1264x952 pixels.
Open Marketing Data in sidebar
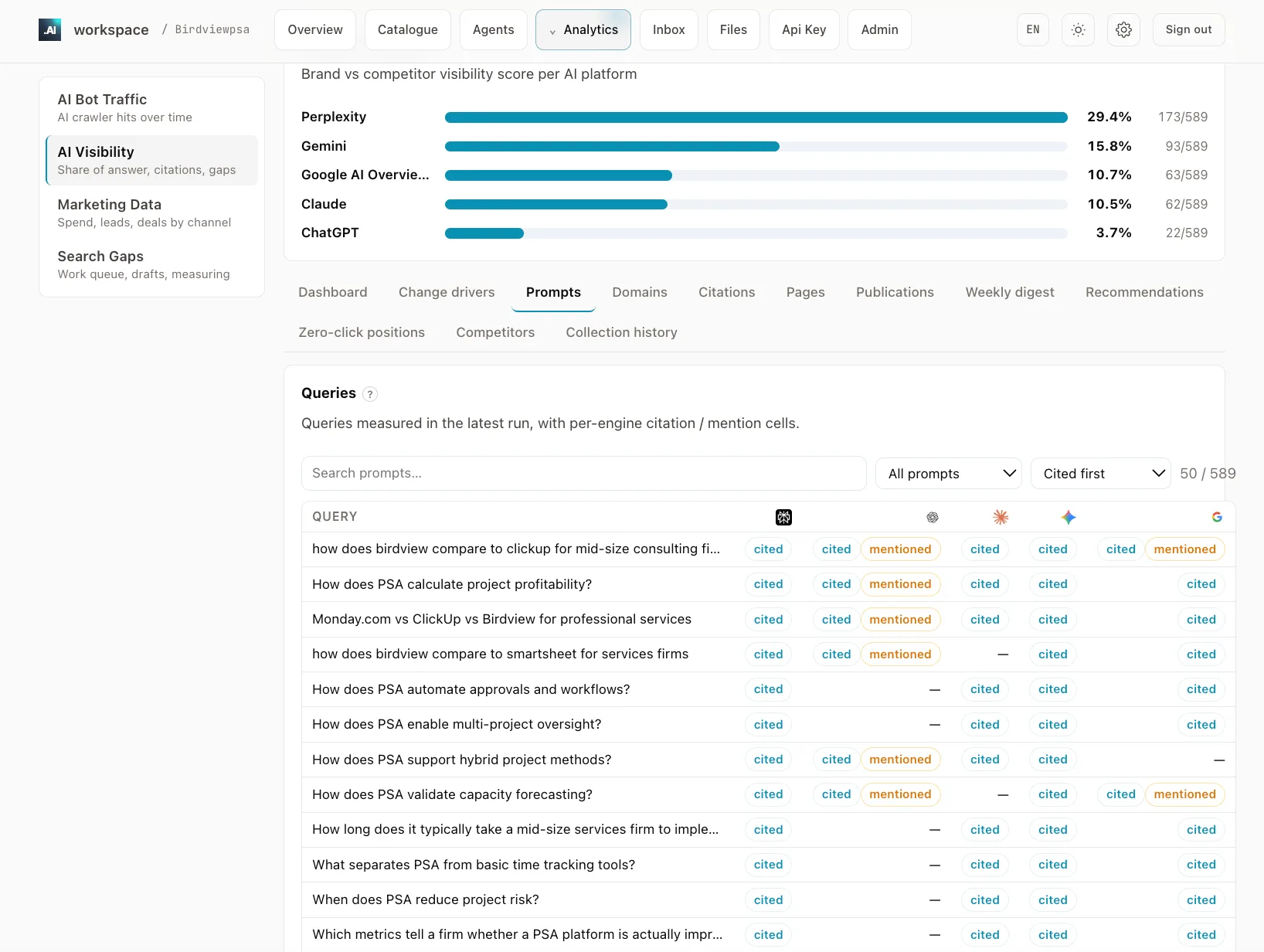[x=151, y=212]
